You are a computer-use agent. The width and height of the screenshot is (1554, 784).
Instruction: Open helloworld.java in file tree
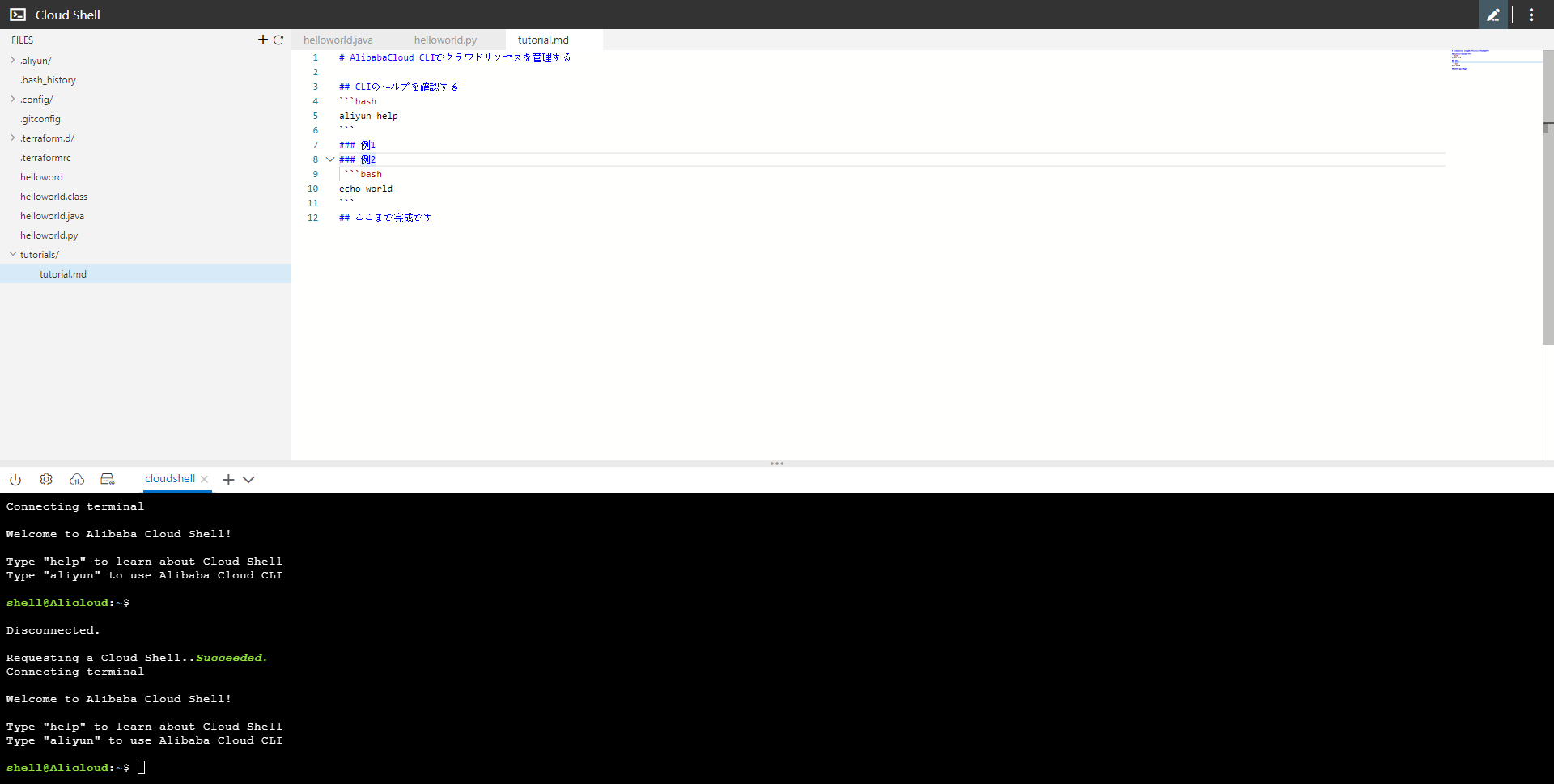click(x=53, y=216)
